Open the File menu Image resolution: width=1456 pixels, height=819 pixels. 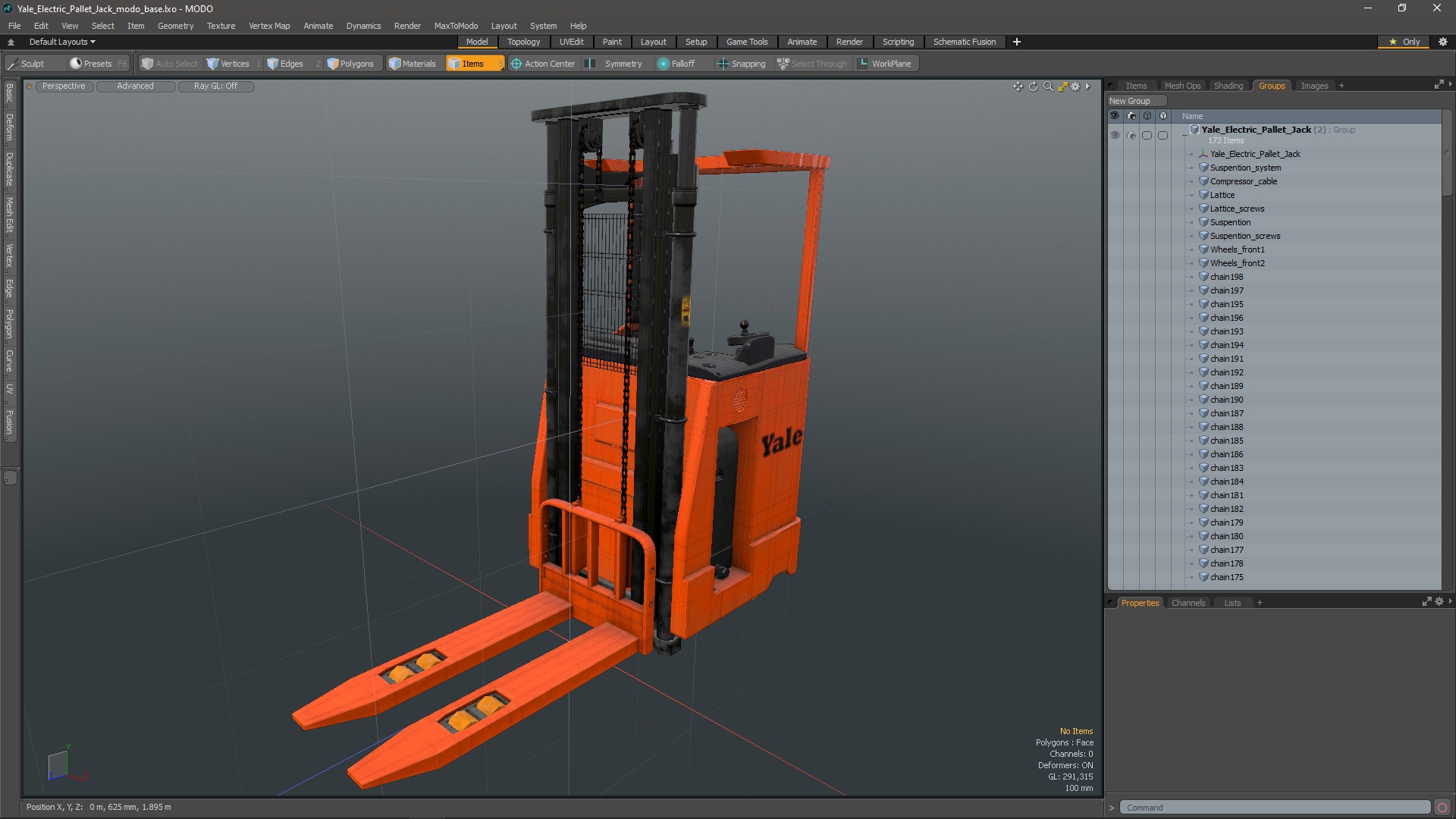click(x=14, y=26)
